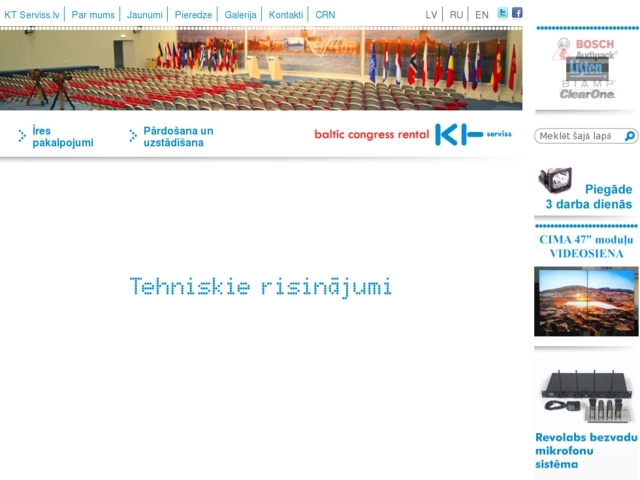
Task: Switch language to EN
Action: 482,15
